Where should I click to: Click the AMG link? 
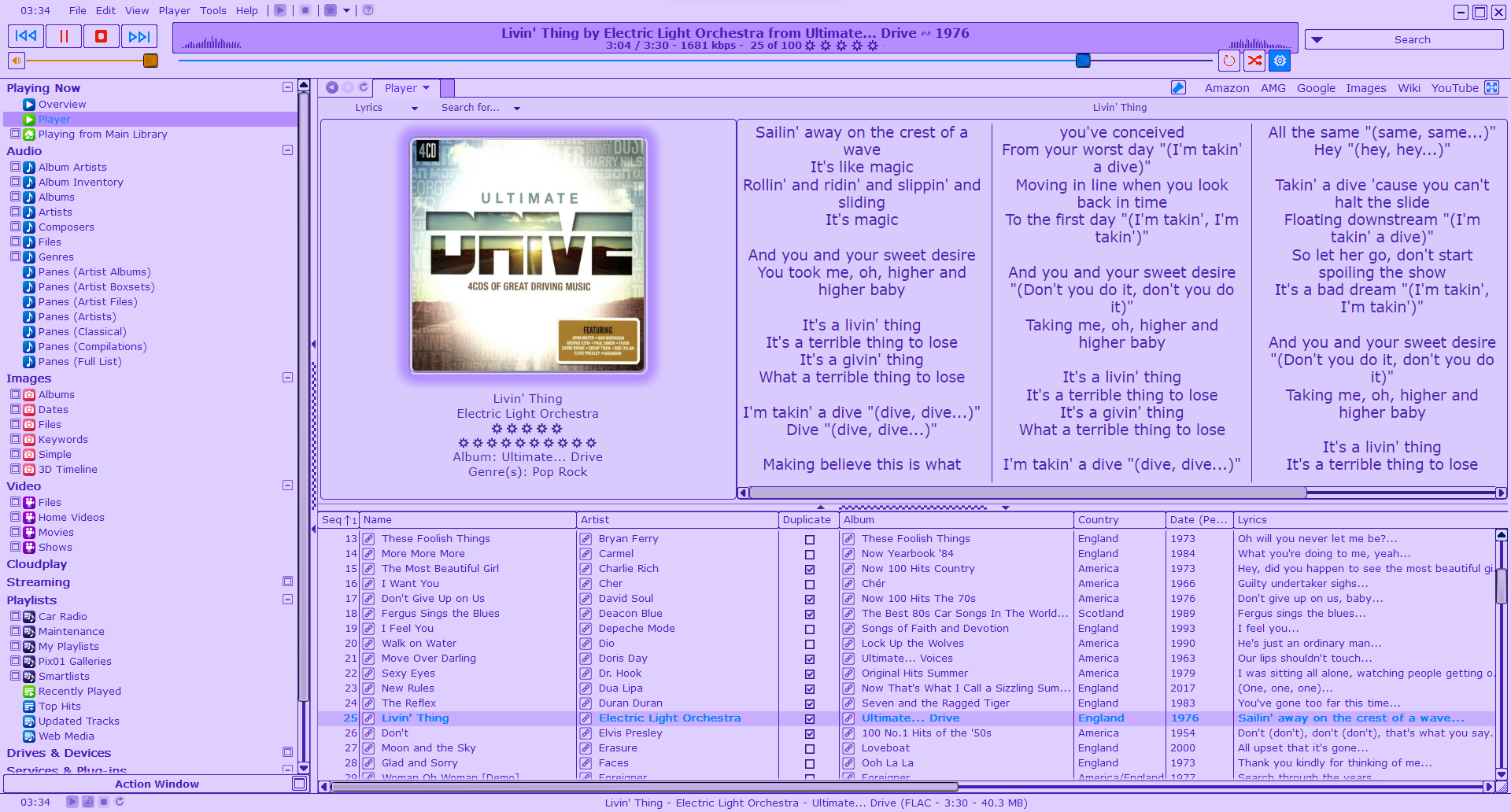1273,88
